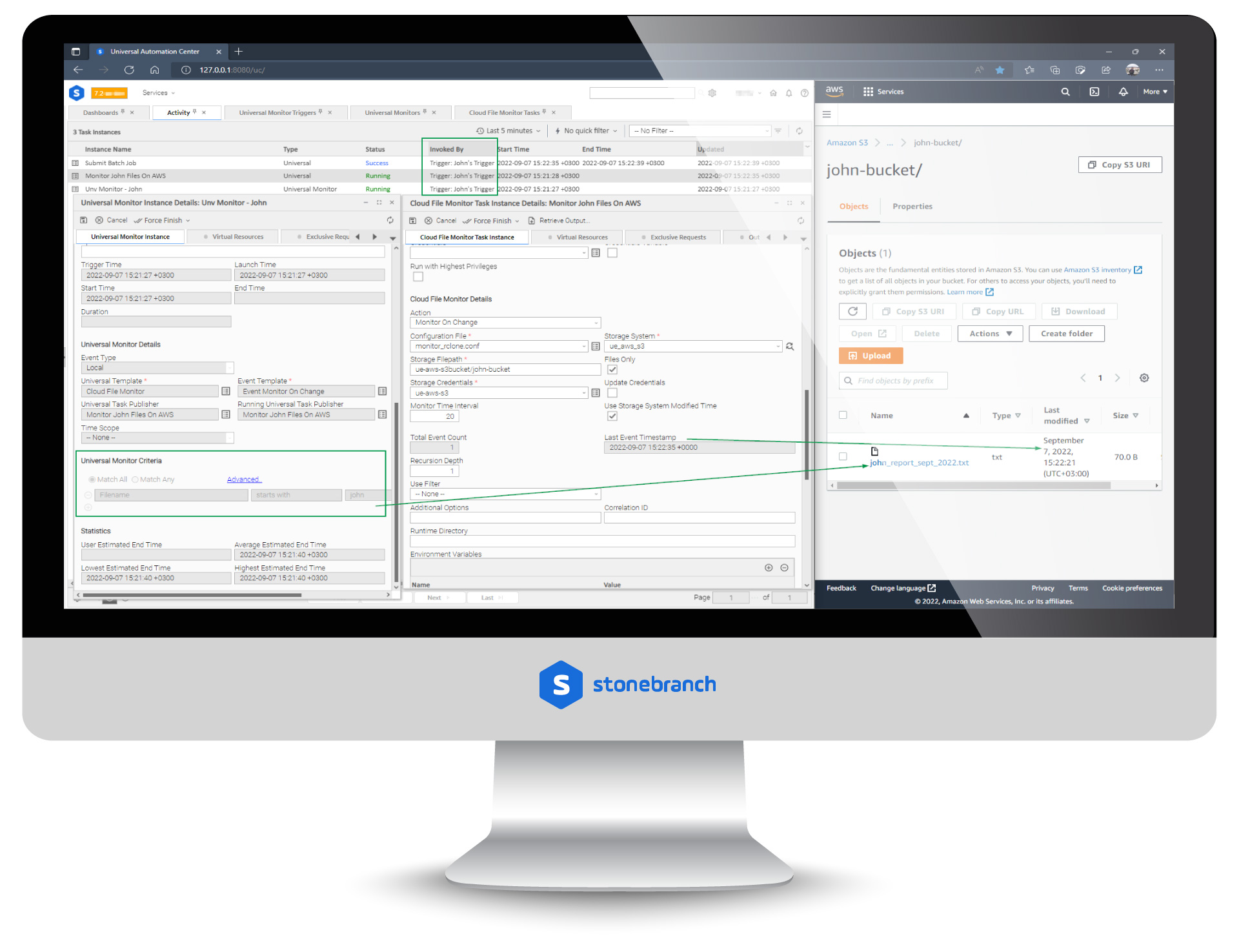Click the AWS console search magnifier icon
1239x952 pixels.
(x=1065, y=92)
